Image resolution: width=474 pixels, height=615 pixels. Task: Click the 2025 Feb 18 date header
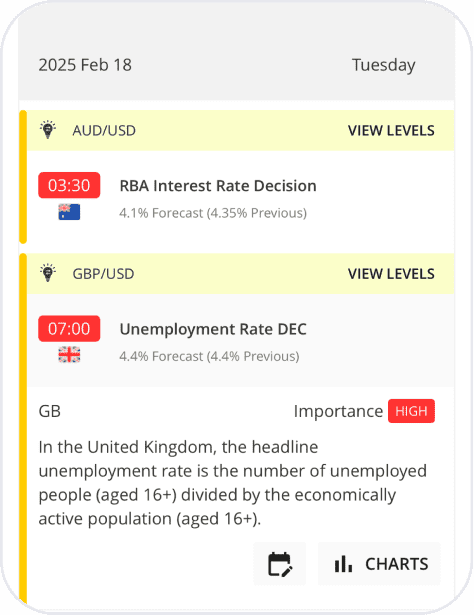(85, 65)
